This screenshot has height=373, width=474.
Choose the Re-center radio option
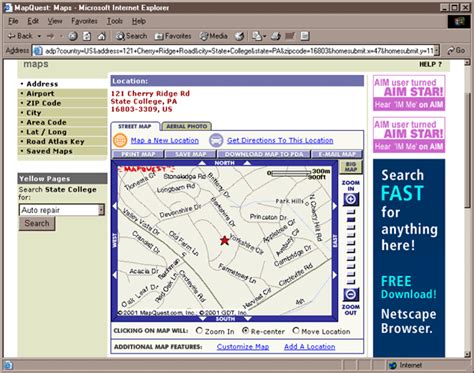tap(245, 331)
